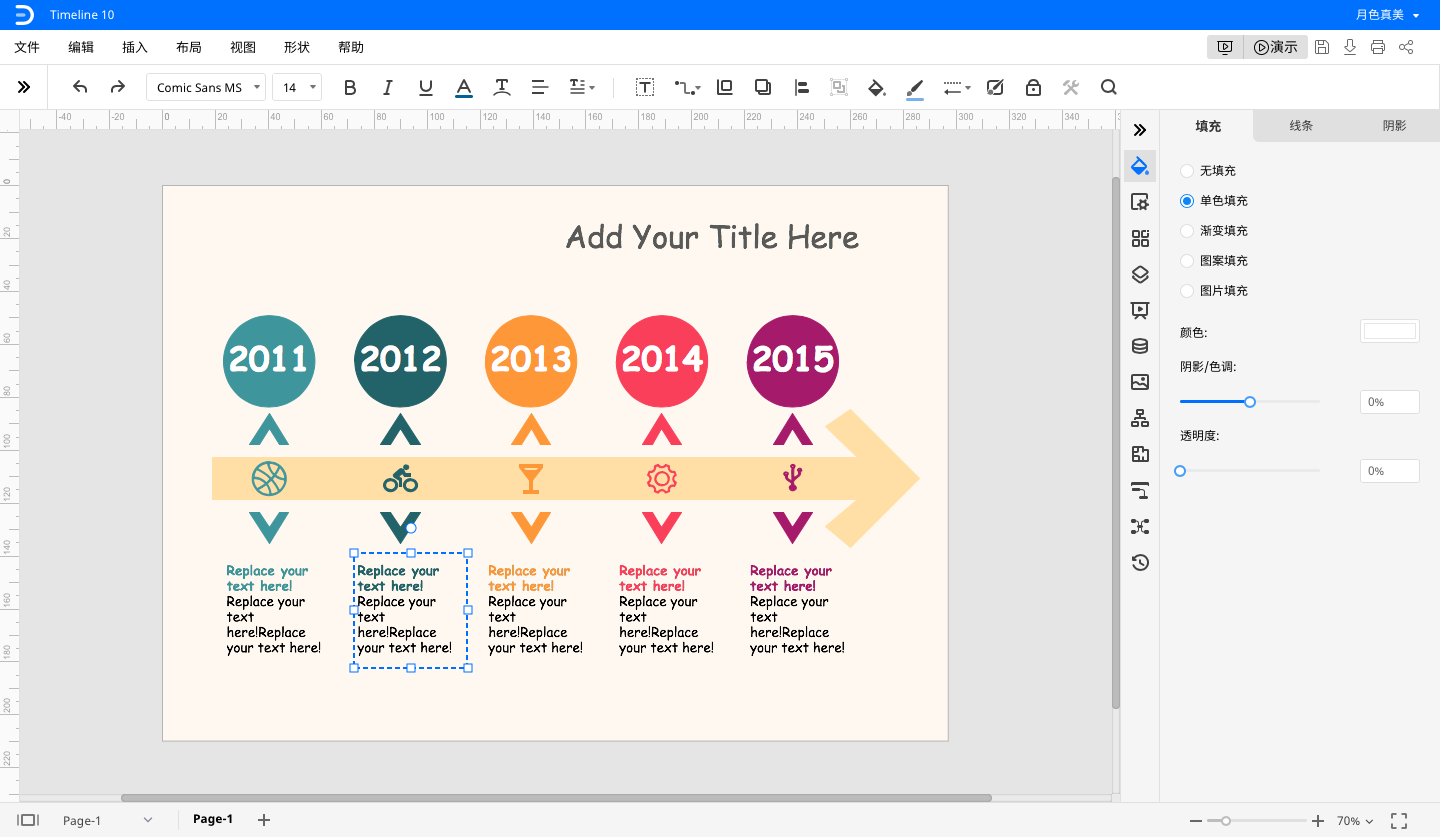This screenshot has width=1440, height=837.
Task: Add a new page with plus button
Action: [264, 820]
